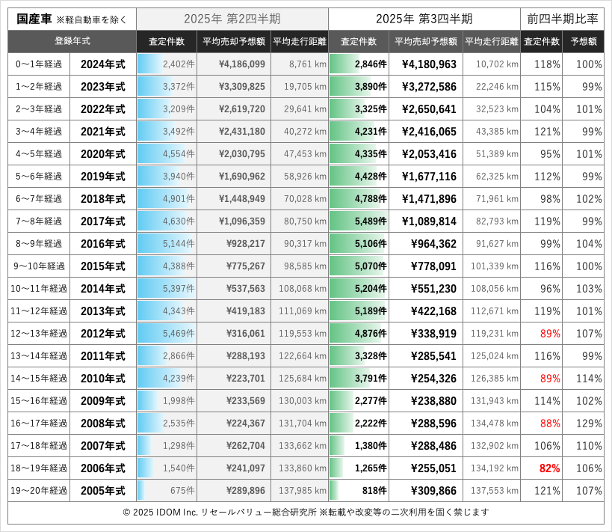Click the 予想額 ratio column header
This screenshot has width=612, height=532.
click(585, 41)
